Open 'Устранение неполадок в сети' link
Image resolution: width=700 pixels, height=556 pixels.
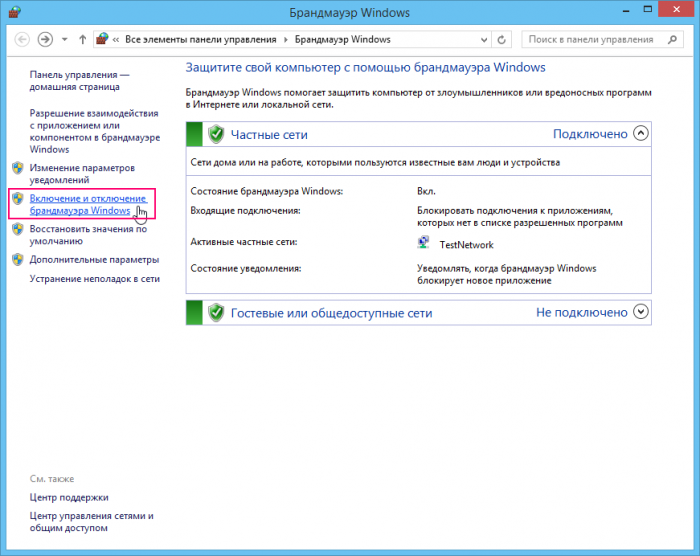[95, 279]
